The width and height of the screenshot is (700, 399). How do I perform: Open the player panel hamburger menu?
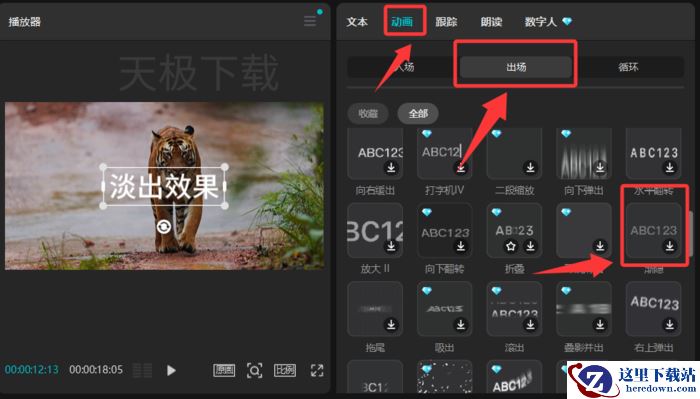point(310,21)
